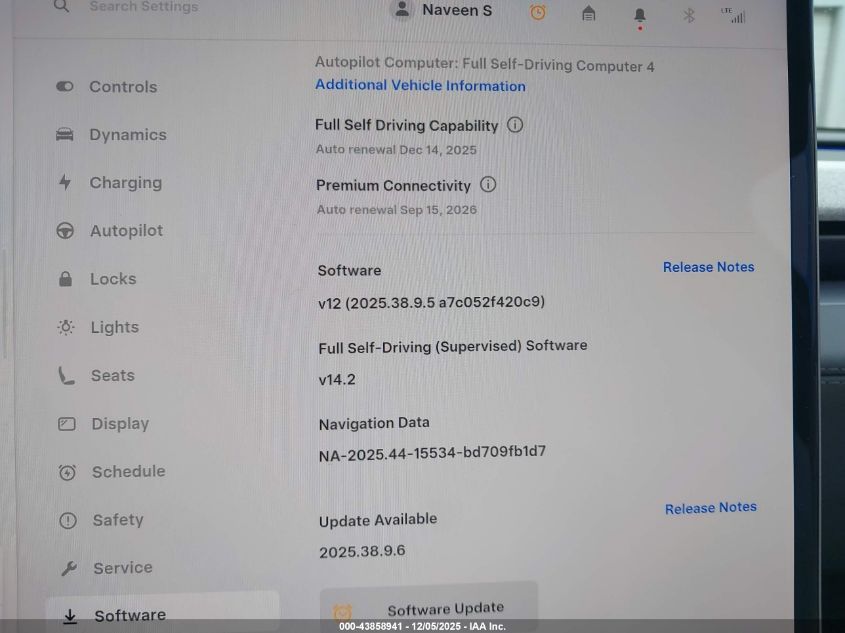
Task: Show info for Full Self Driving Capability
Action: tap(515, 125)
